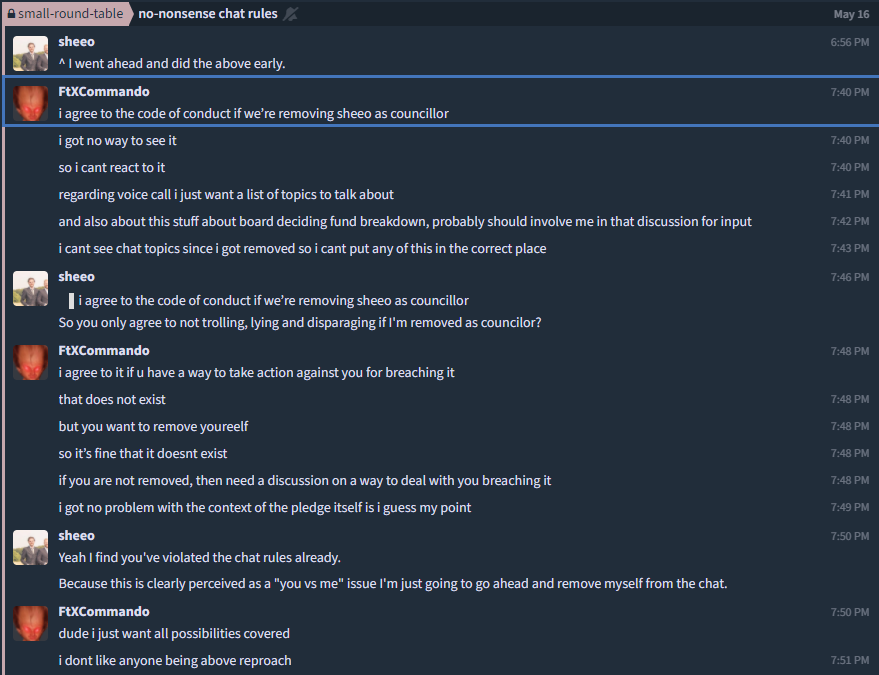The image size is (879, 675).
Task: Open sheeo's avatar at the 7:50 PM message
Action: [x=30, y=547]
